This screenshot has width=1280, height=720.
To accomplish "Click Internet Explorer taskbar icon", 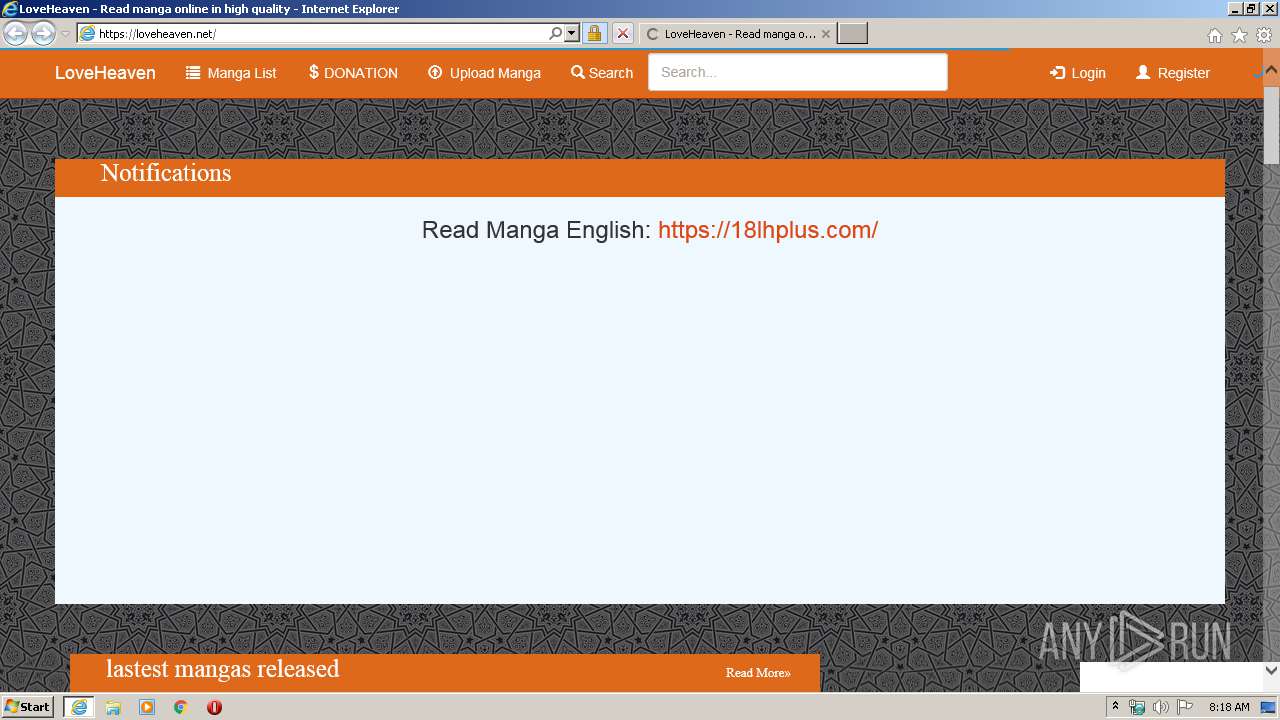I will [79, 707].
